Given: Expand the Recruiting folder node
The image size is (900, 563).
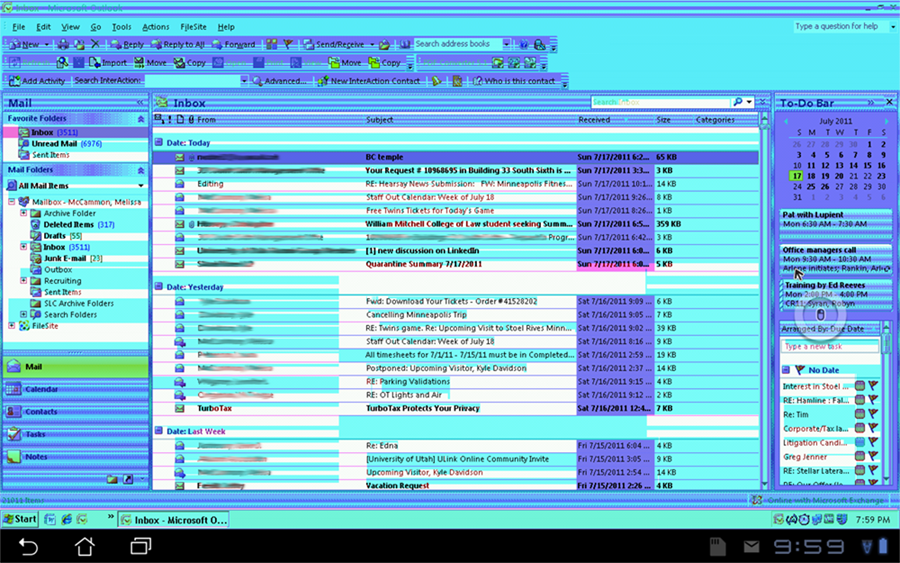Looking at the screenshot, I should (x=24, y=281).
